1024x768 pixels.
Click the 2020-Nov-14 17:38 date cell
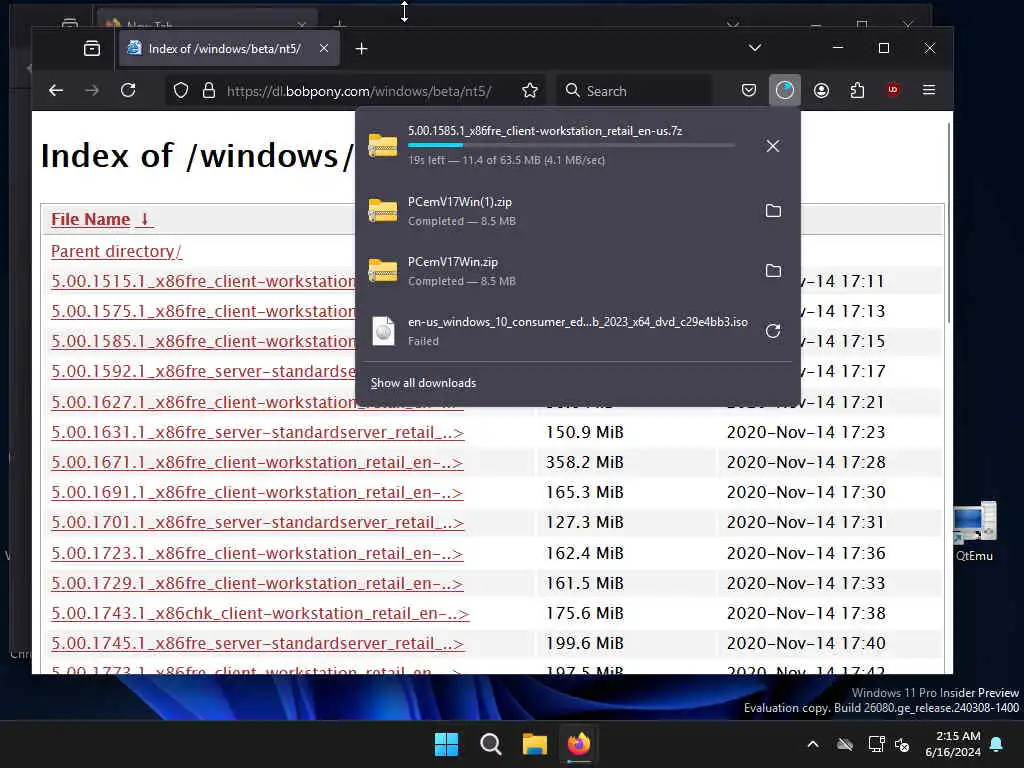[x=806, y=613]
